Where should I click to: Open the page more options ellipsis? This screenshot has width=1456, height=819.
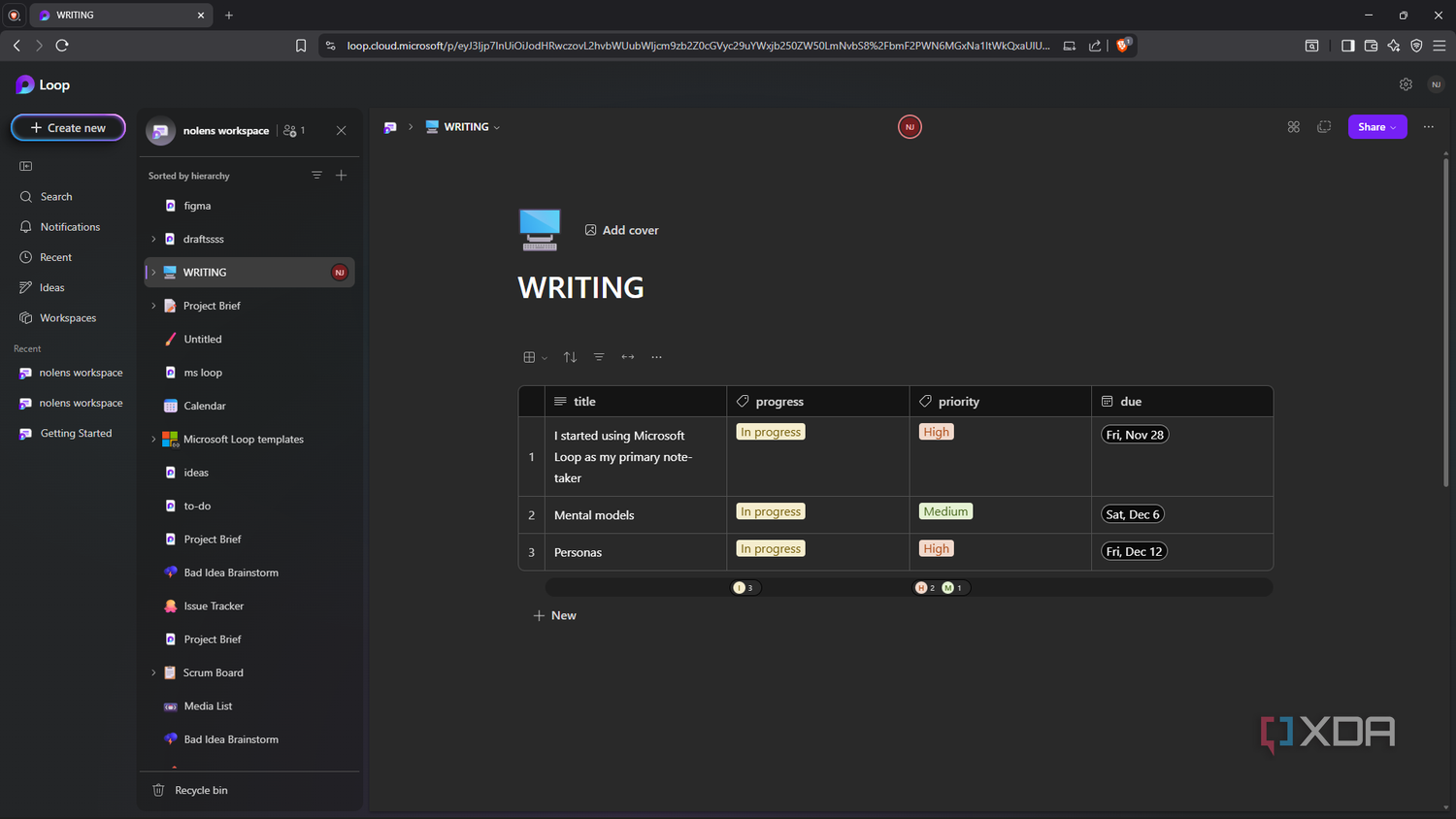[1428, 127]
